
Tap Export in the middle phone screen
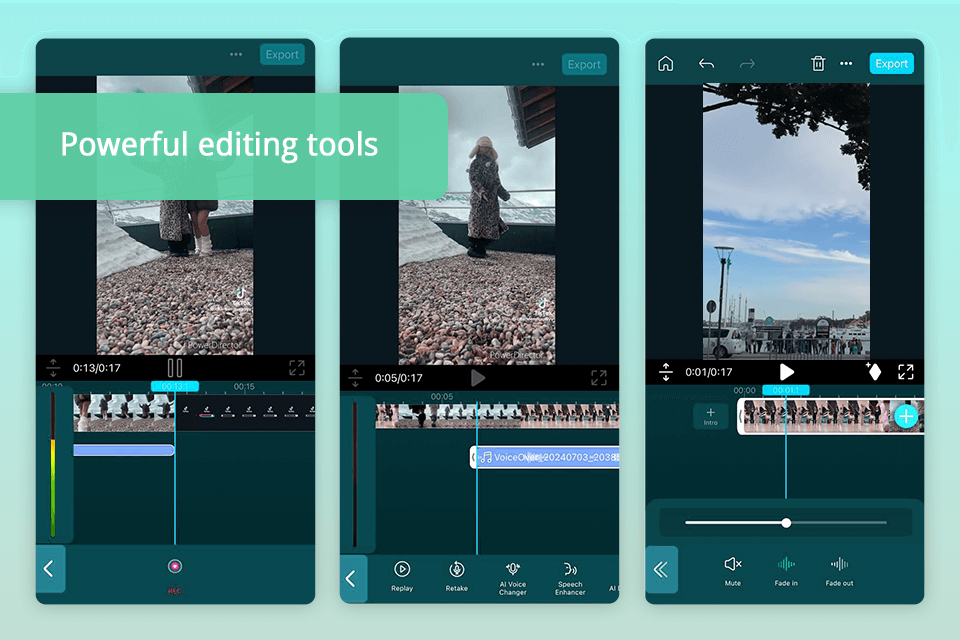[584, 64]
